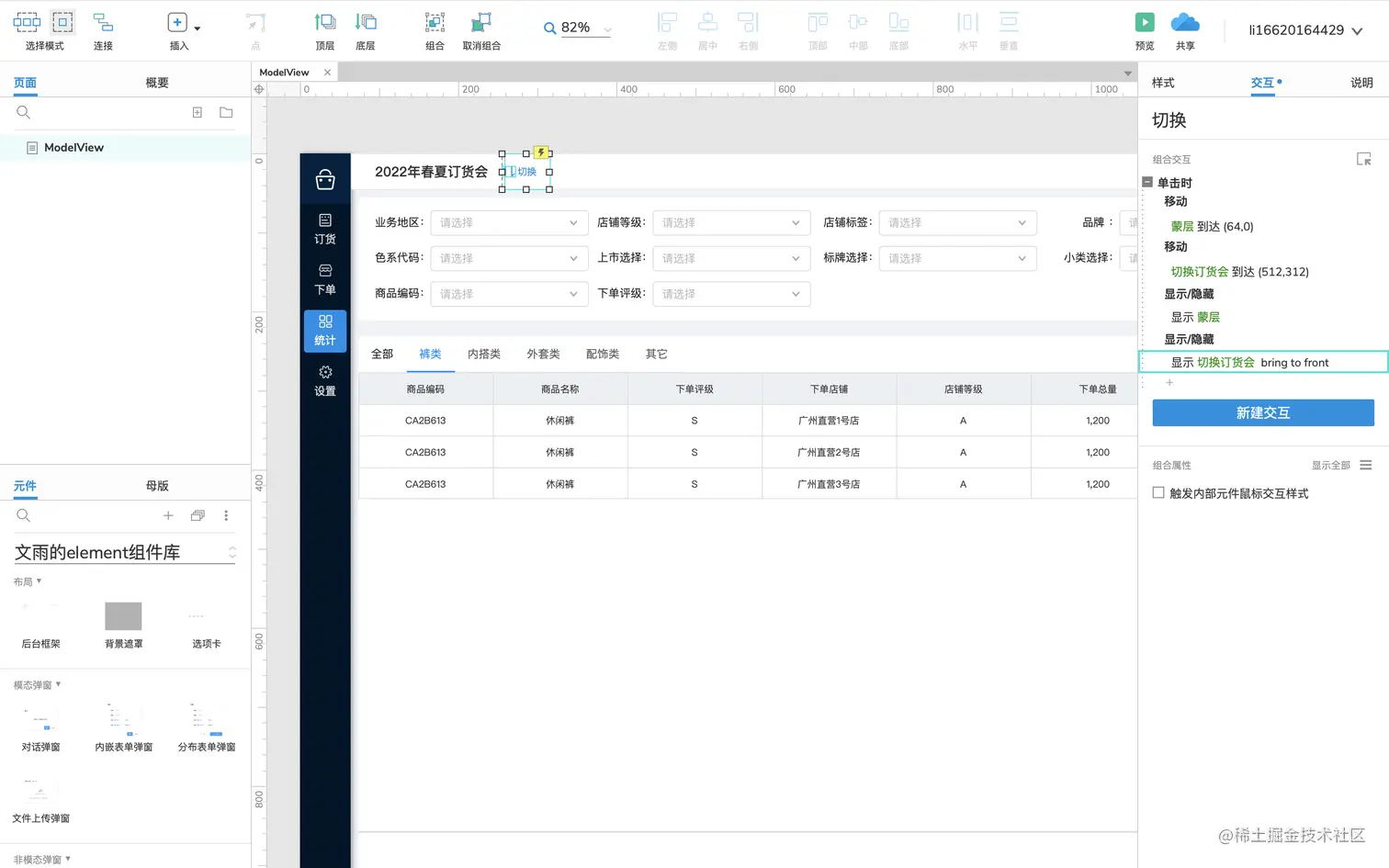Switch to the 页面 tab
Screen dimensions: 1389x868
[x=25, y=83]
